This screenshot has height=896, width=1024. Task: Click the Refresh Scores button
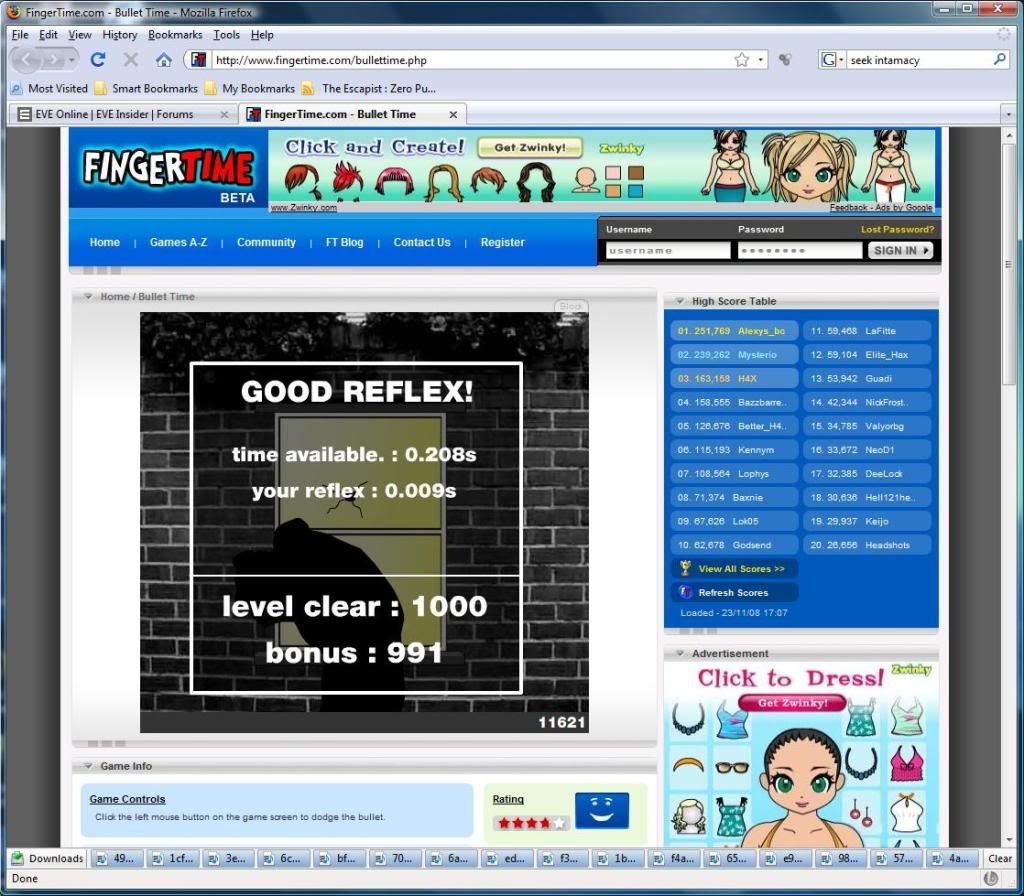[x=732, y=593]
